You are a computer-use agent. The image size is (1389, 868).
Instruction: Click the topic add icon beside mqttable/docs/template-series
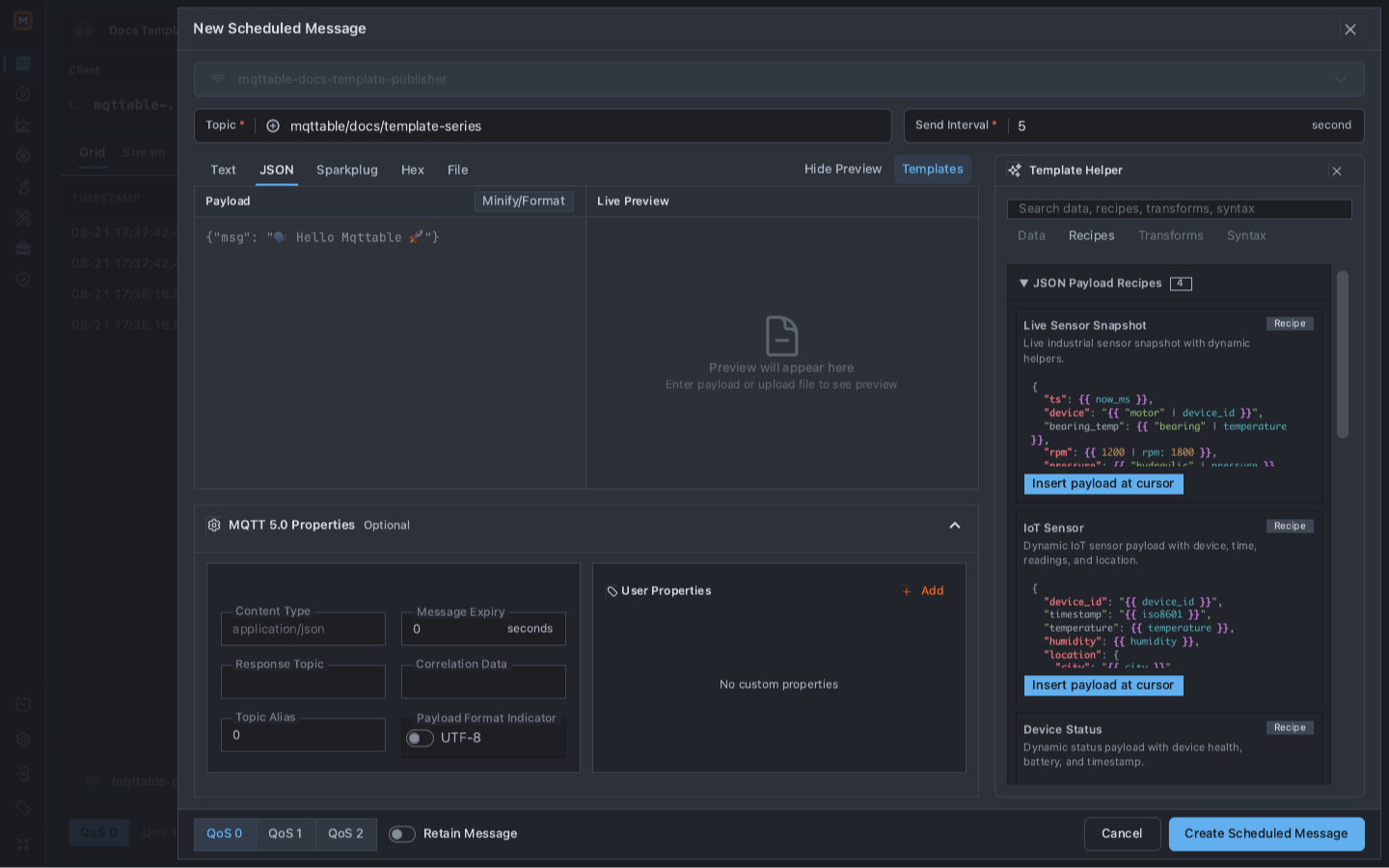pos(273,126)
